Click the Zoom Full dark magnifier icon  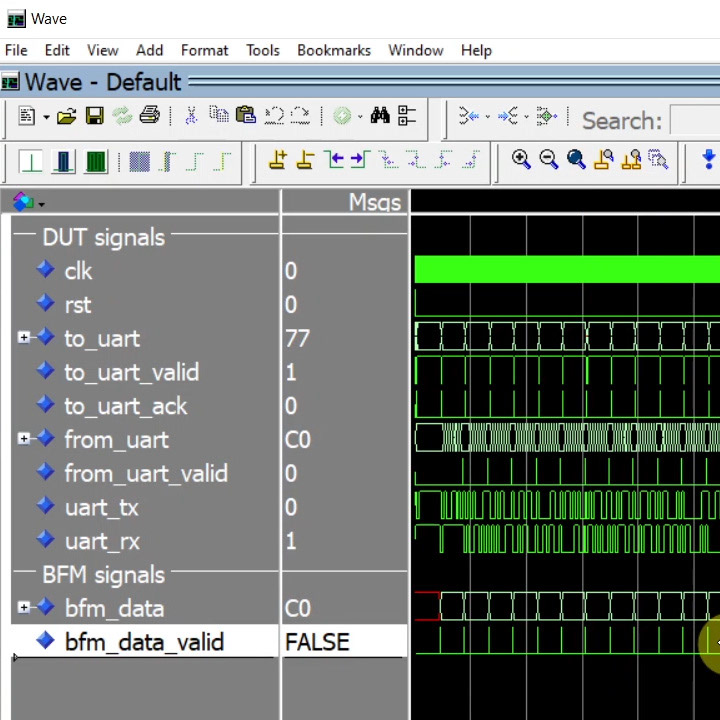576,159
